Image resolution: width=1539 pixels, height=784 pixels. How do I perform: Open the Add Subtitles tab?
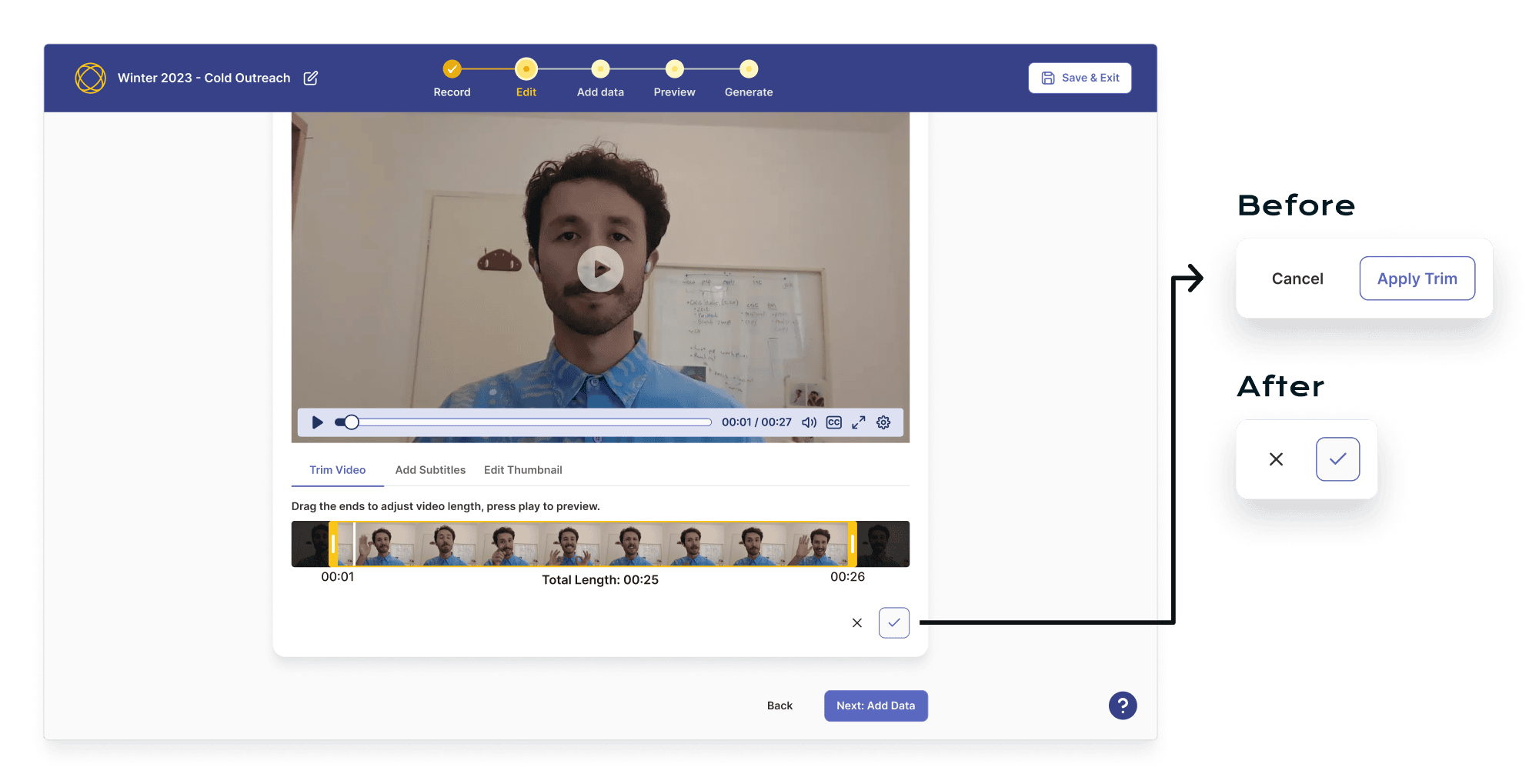430,470
